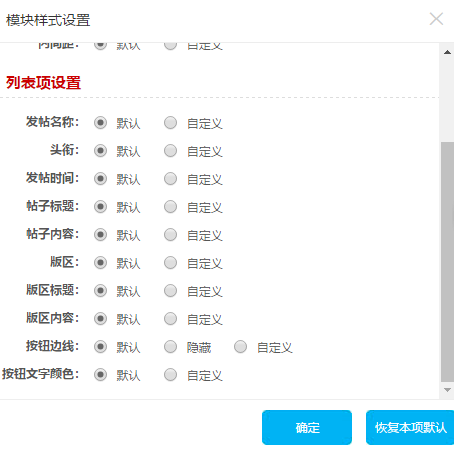
Task: Select 默认 for 按钮文字颜色
Action: click(x=100, y=375)
